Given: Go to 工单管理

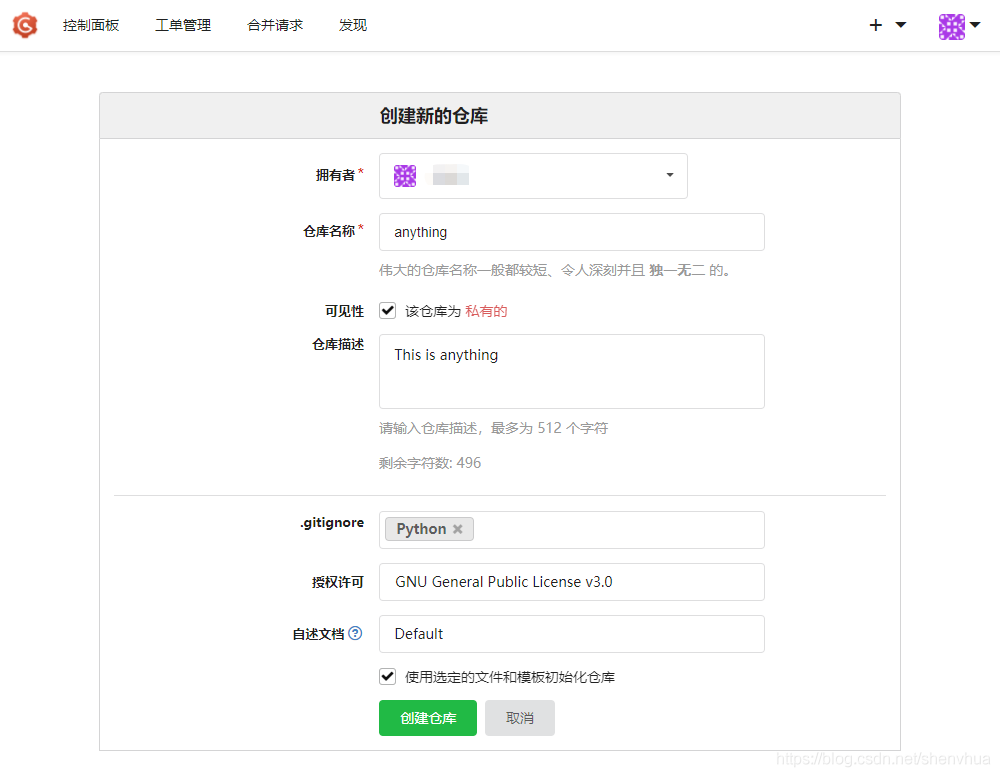Looking at the screenshot, I should pyautogui.click(x=183, y=26).
